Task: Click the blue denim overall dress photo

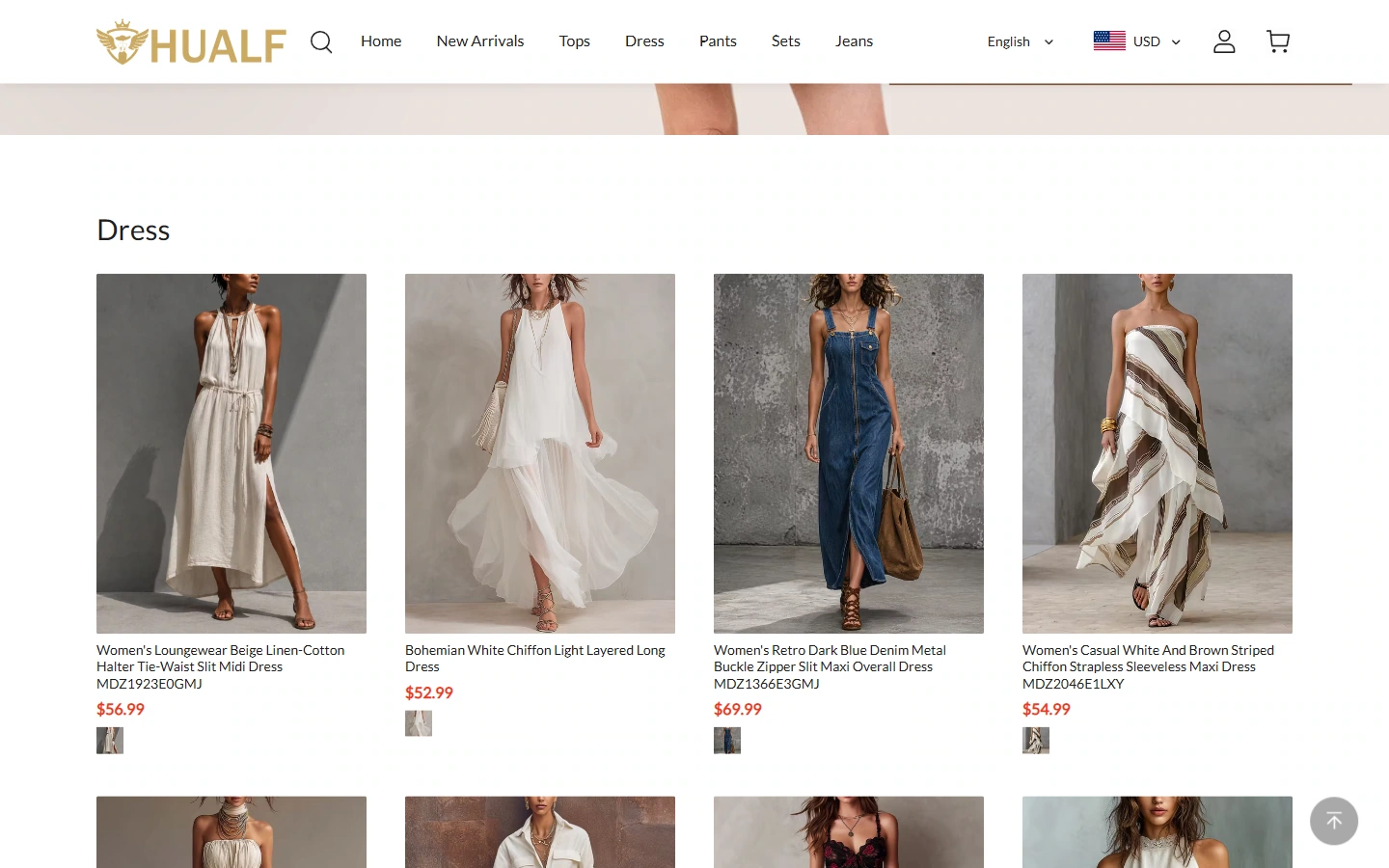Action: tap(849, 453)
